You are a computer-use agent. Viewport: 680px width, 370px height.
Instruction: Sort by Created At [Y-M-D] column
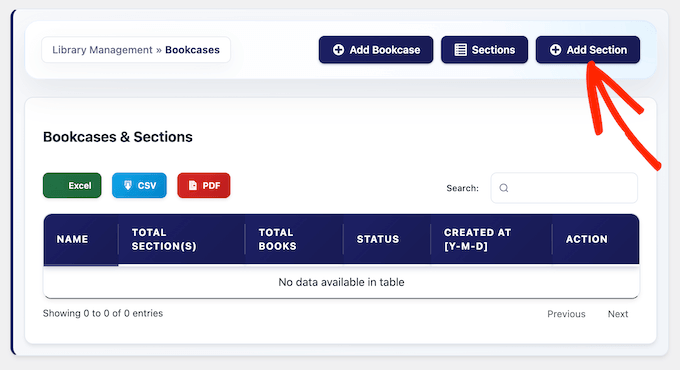[x=491, y=239]
